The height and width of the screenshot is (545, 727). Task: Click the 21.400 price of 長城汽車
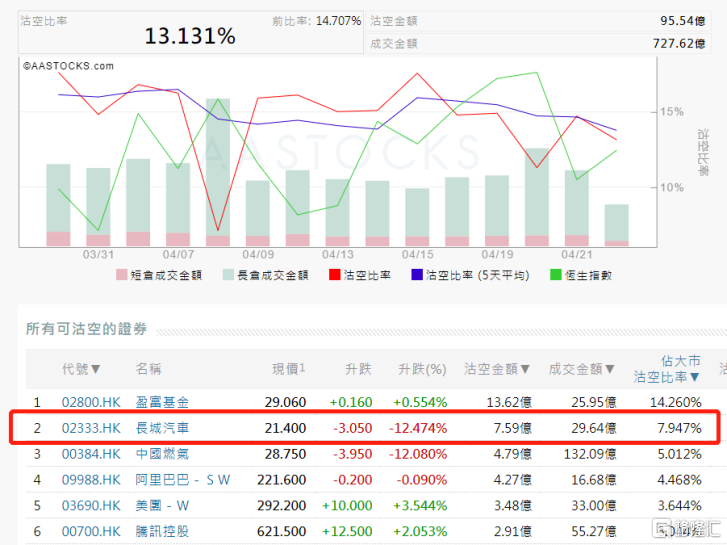click(x=285, y=428)
